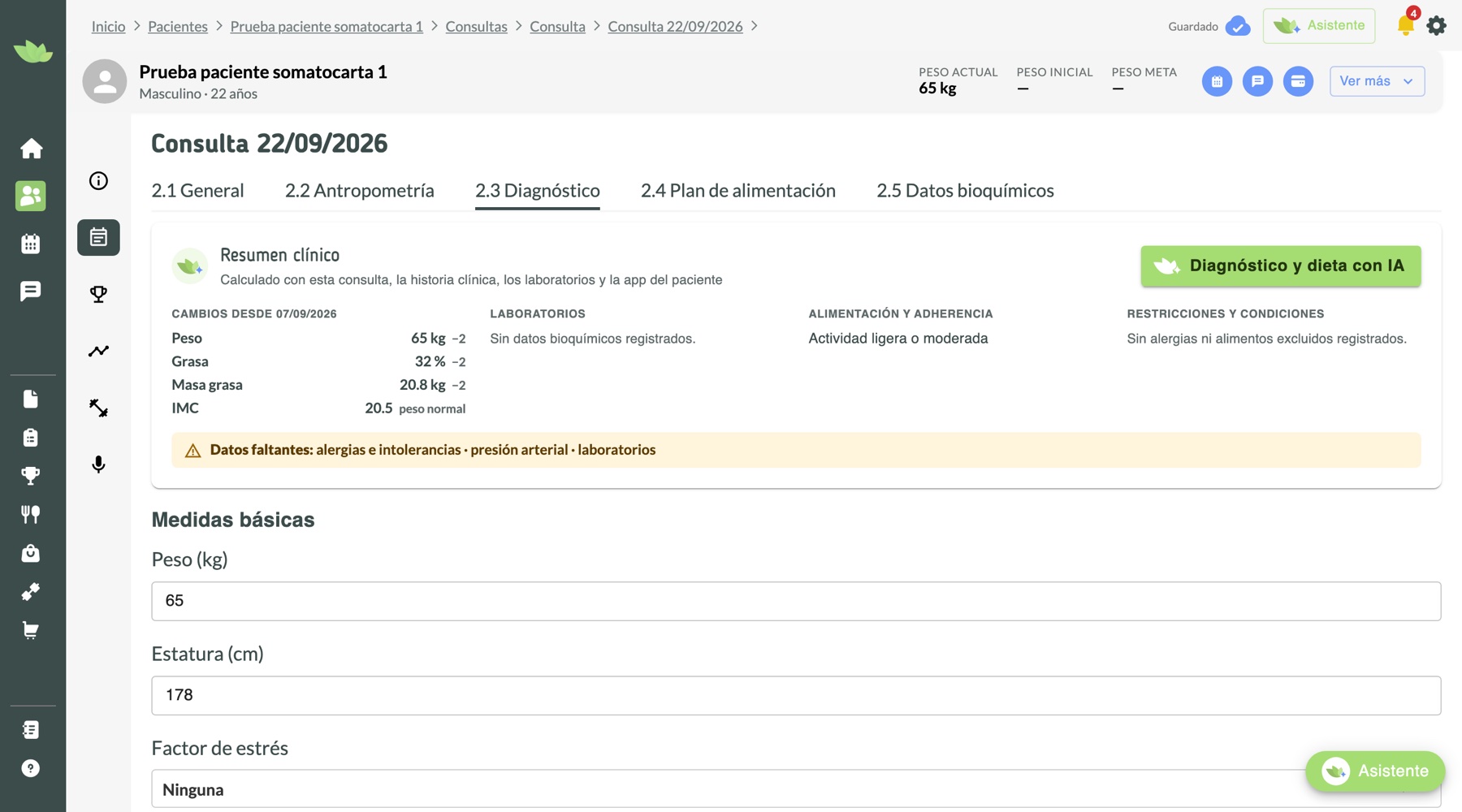Go to the Pacientes breadcrumb link
Screen dimensions: 1462x812
178,27
